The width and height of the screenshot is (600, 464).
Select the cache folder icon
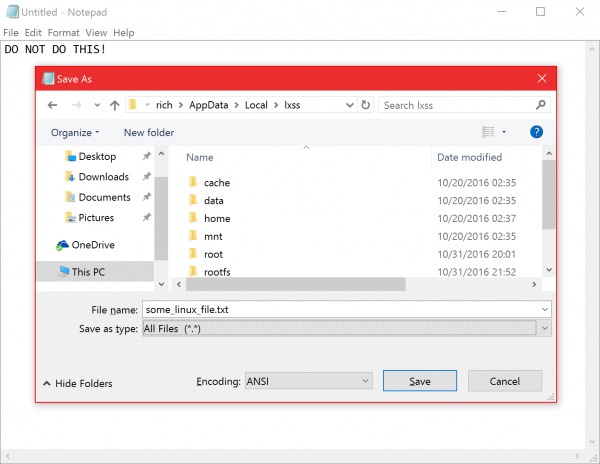coord(192,183)
